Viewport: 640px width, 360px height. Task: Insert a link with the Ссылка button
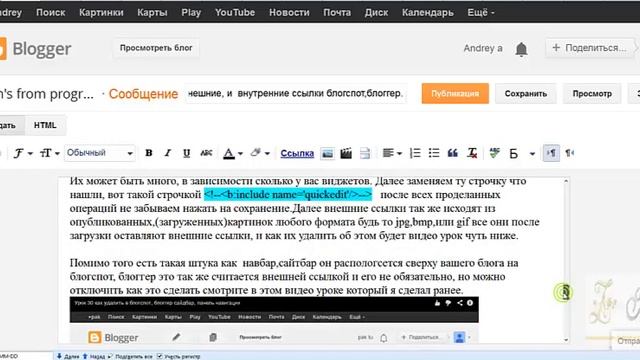pos(297,153)
